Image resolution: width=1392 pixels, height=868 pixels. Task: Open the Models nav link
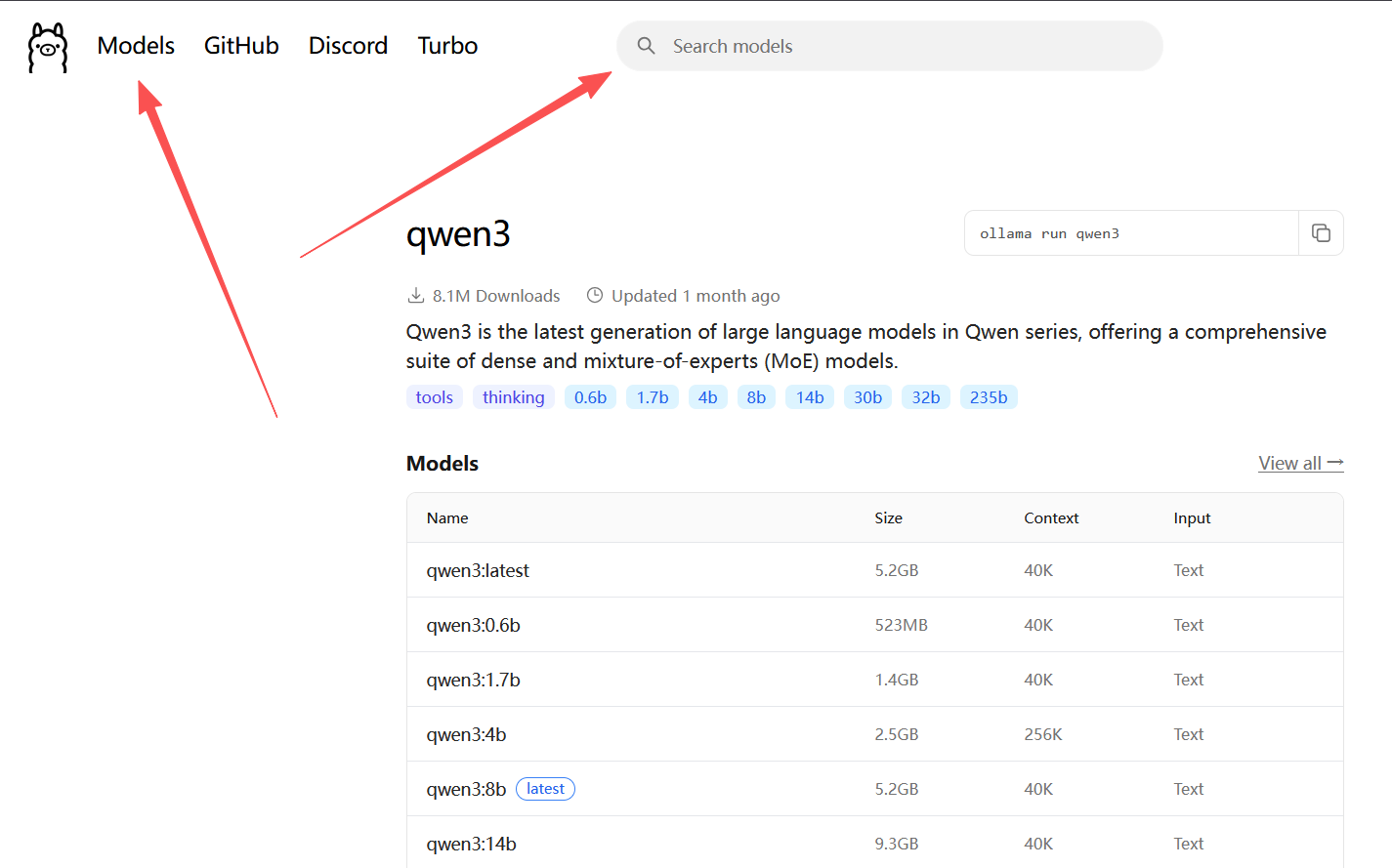[136, 46]
